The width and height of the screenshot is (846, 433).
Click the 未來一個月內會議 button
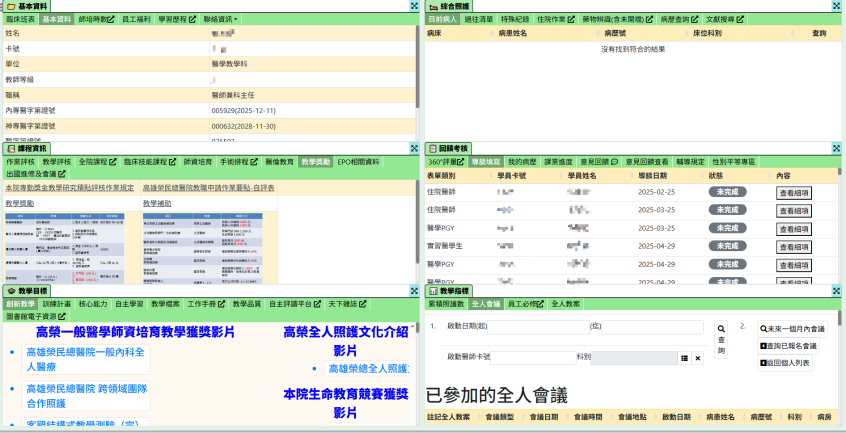[x=792, y=328]
